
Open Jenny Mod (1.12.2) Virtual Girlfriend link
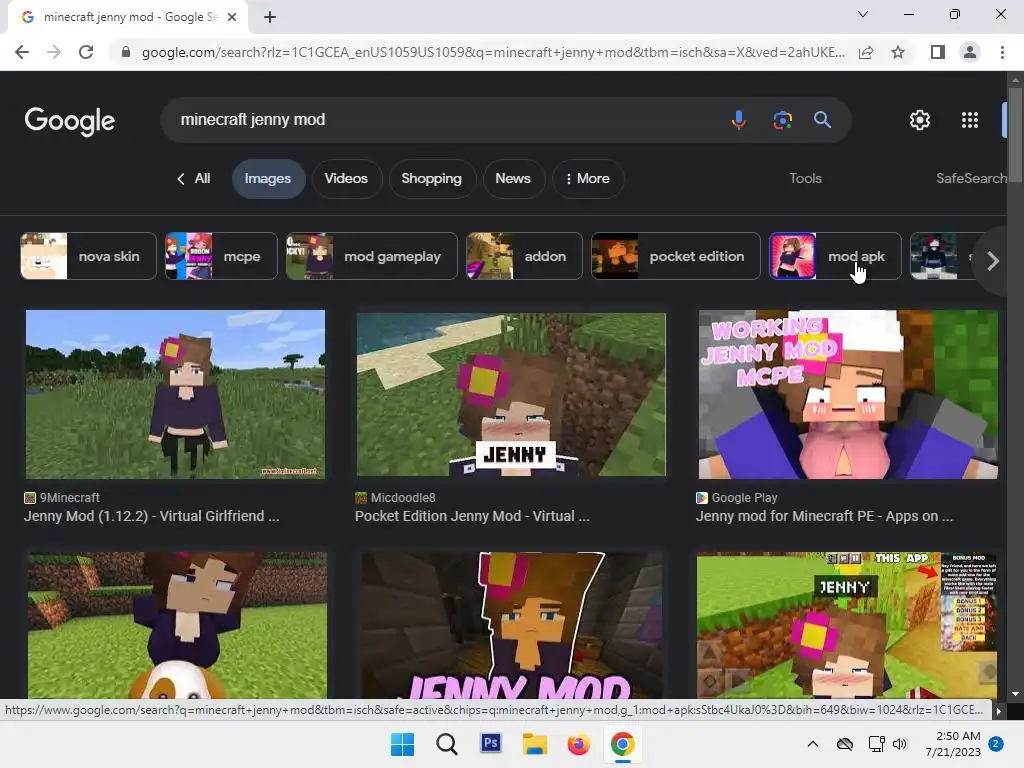coord(152,516)
